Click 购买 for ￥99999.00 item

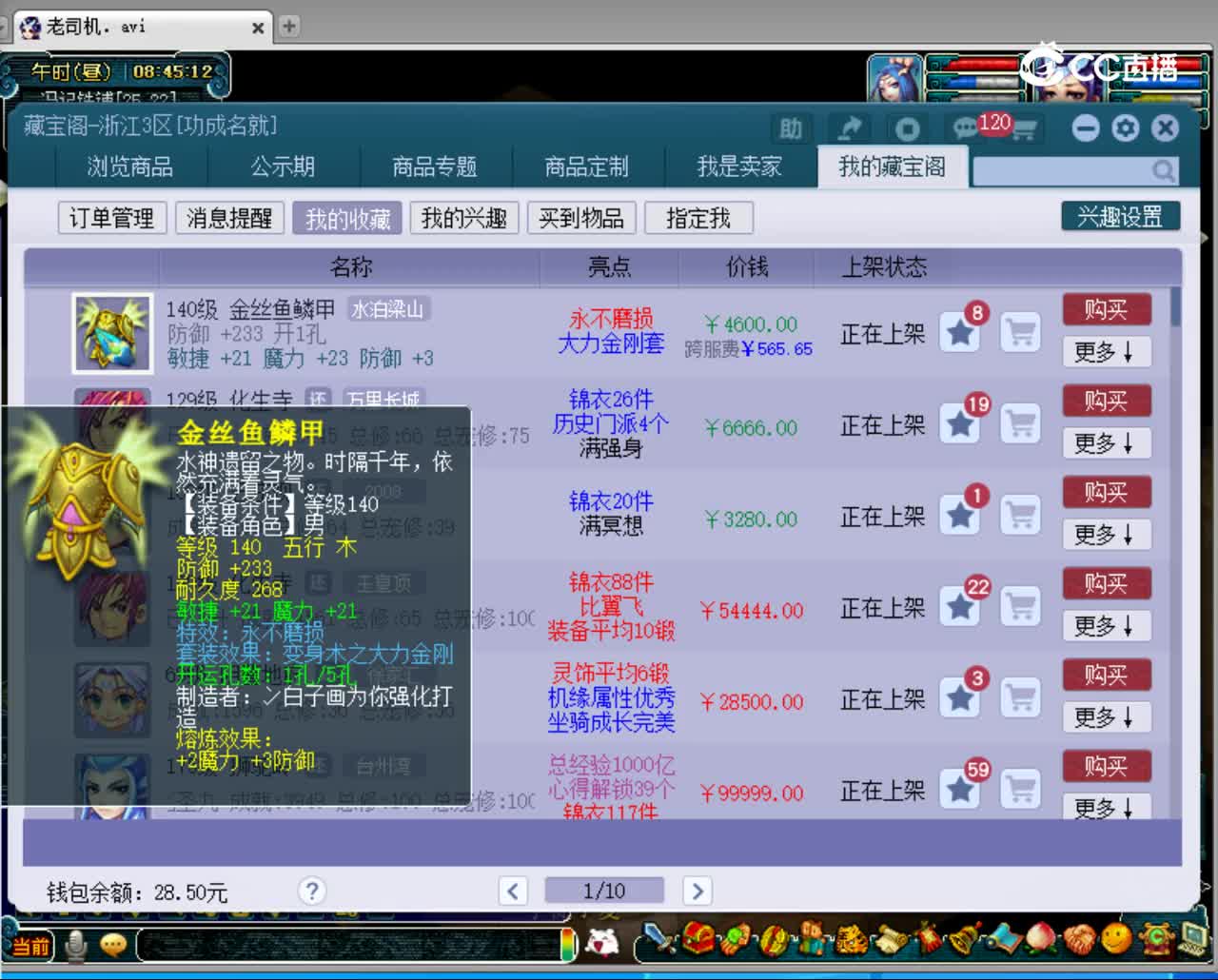[x=1106, y=766]
